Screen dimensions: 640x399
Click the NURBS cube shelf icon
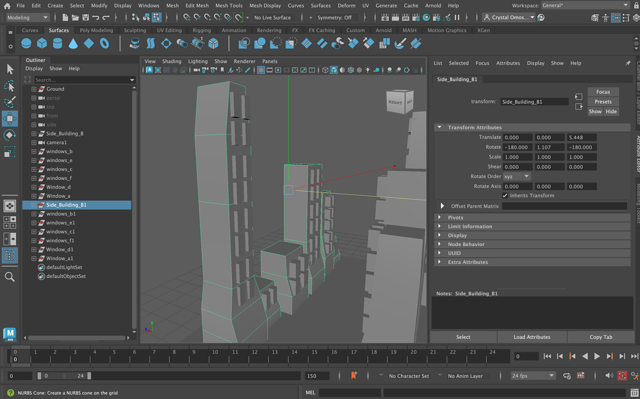pyautogui.click(x=42, y=43)
